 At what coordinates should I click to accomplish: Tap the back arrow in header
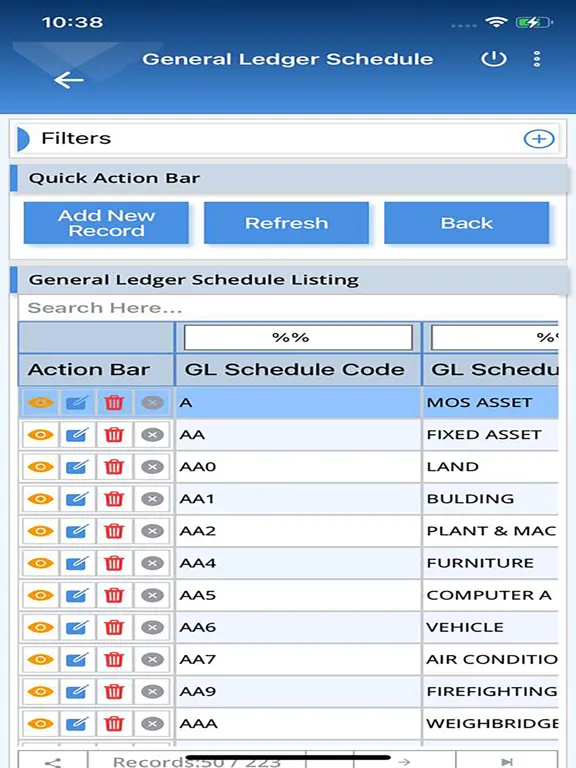(69, 80)
